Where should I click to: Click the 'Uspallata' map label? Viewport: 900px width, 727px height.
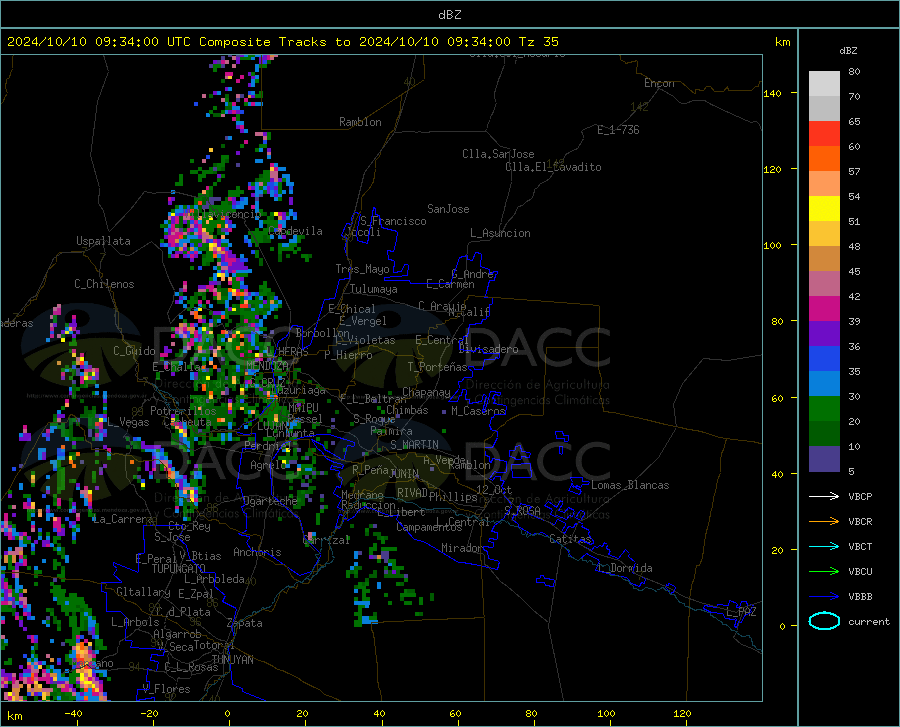coord(103,241)
